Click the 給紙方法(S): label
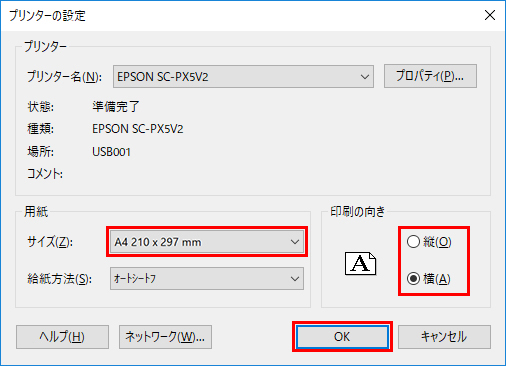Image resolution: width=506 pixels, height=366 pixels. (59, 279)
